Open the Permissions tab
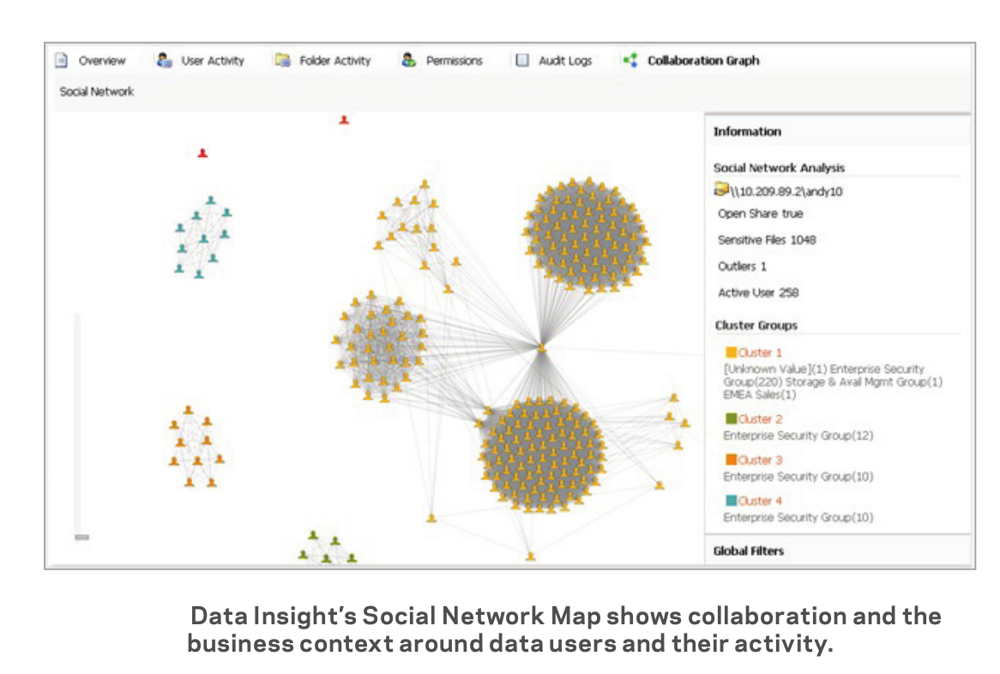Viewport: 1000px width, 674px height. click(x=454, y=61)
